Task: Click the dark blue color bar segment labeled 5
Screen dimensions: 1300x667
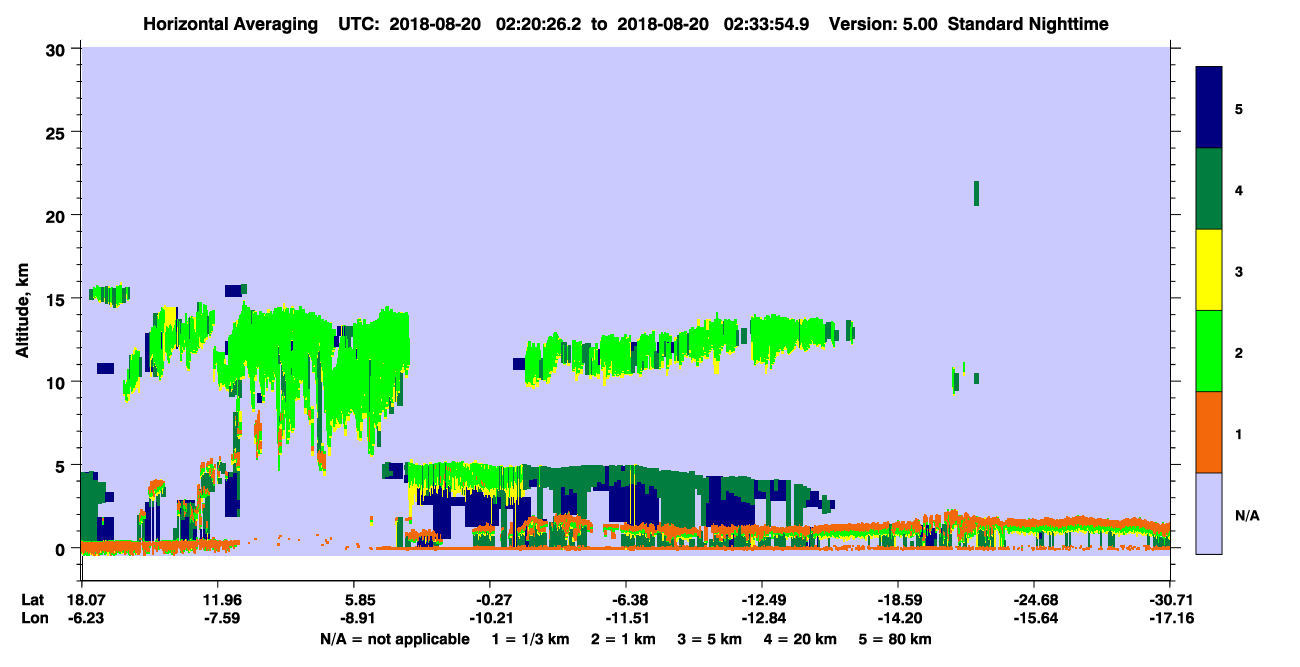Action: pos(1209,108)
